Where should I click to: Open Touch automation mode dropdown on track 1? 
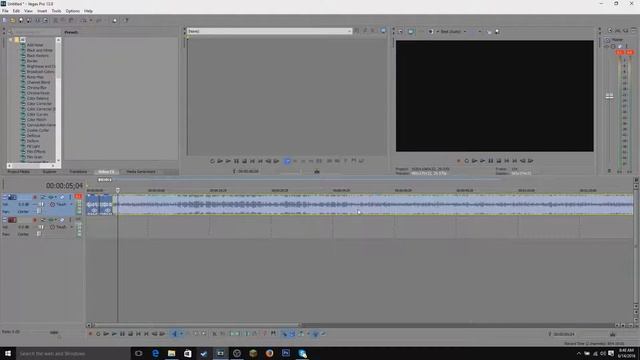pyautogui.click(x=71, y=204)
